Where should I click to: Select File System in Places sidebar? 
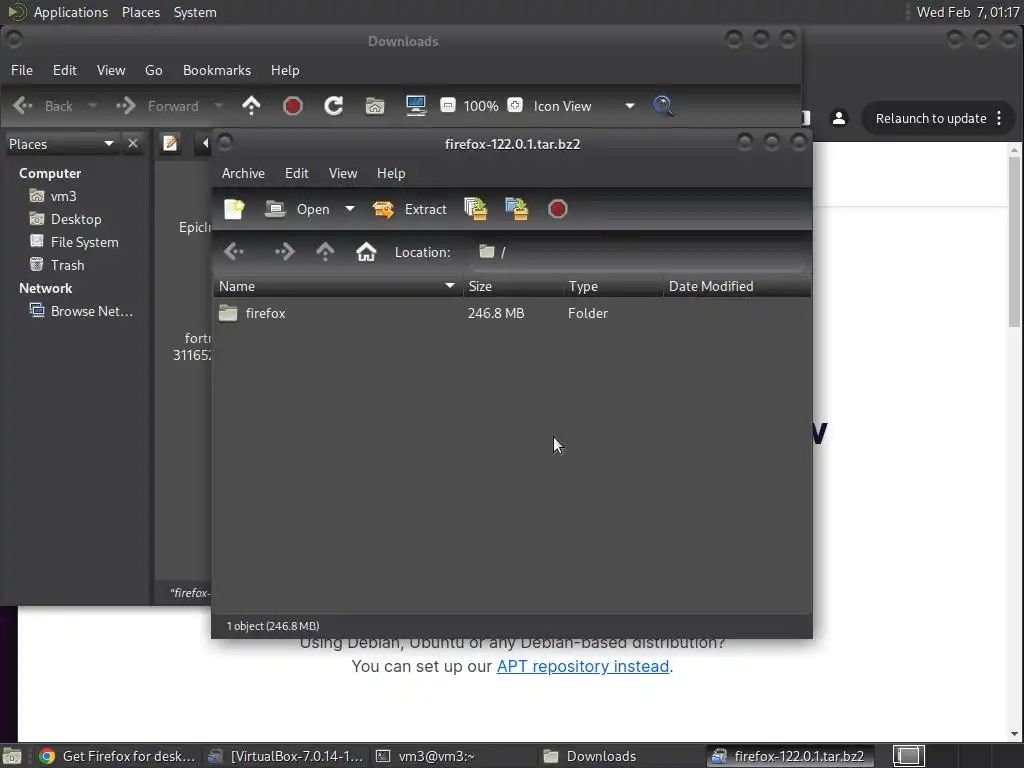tap(84, 242)
